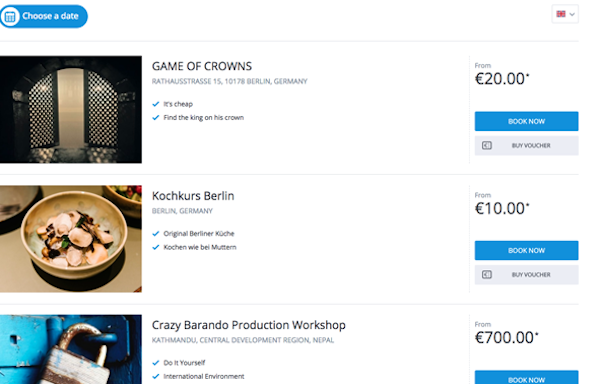This screenshot has width=600, height=384.
Task: Click checkmark beside "Find the king on his crown"
Action: (156, 117)
